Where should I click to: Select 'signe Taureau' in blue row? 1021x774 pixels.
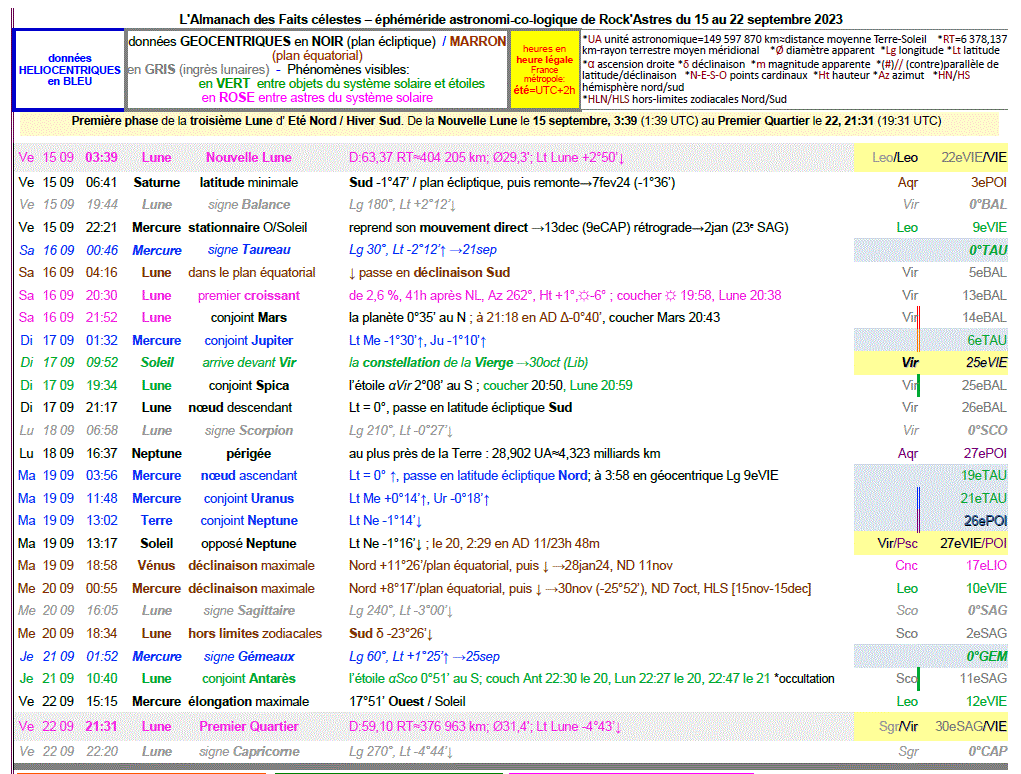pyautogui.click(x=249, y=250)
